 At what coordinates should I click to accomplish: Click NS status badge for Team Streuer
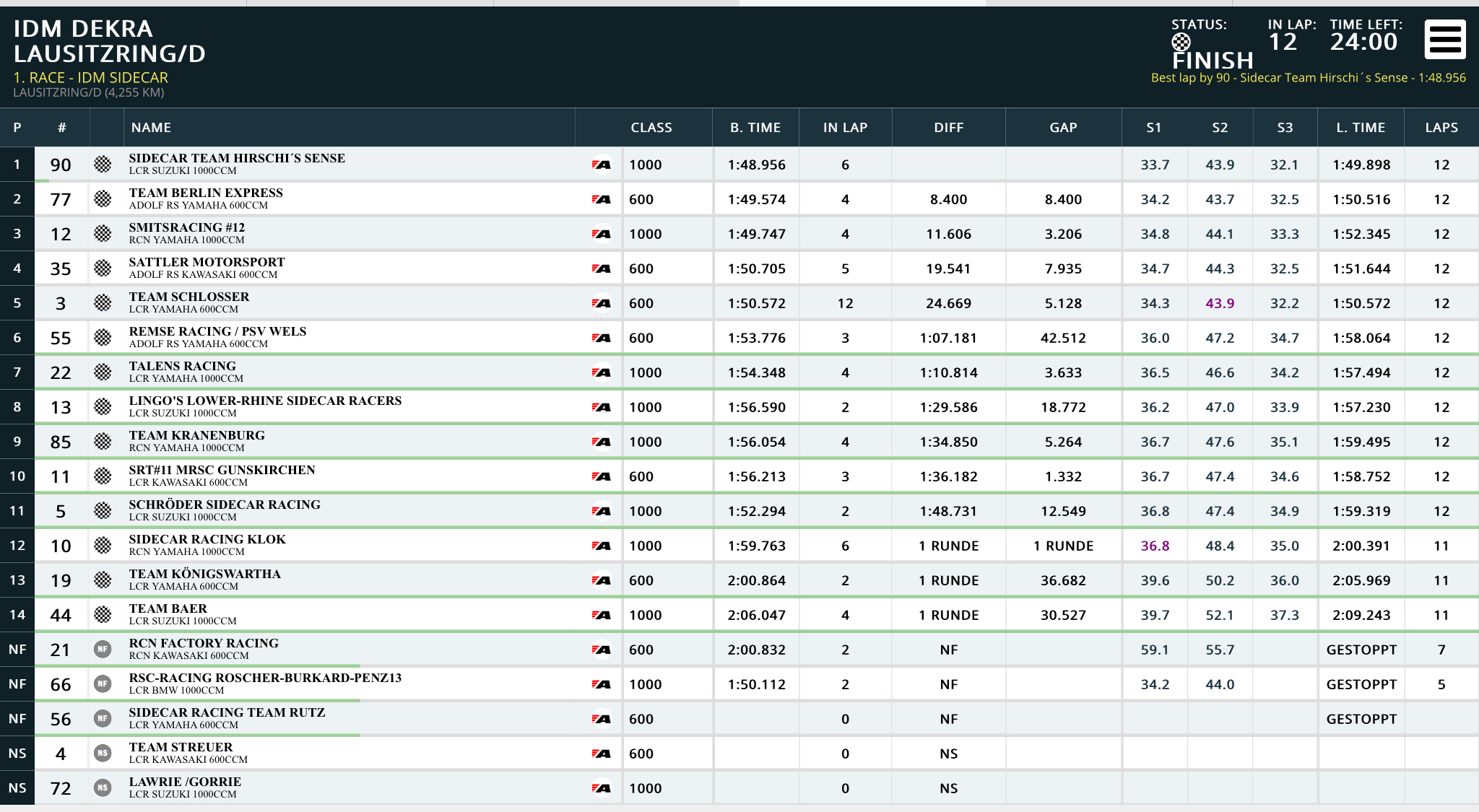coord(103,754)
